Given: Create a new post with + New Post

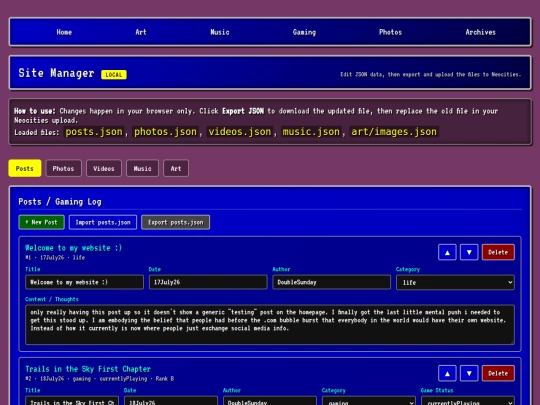Looking at the screenshot, I should click(41, 222).
